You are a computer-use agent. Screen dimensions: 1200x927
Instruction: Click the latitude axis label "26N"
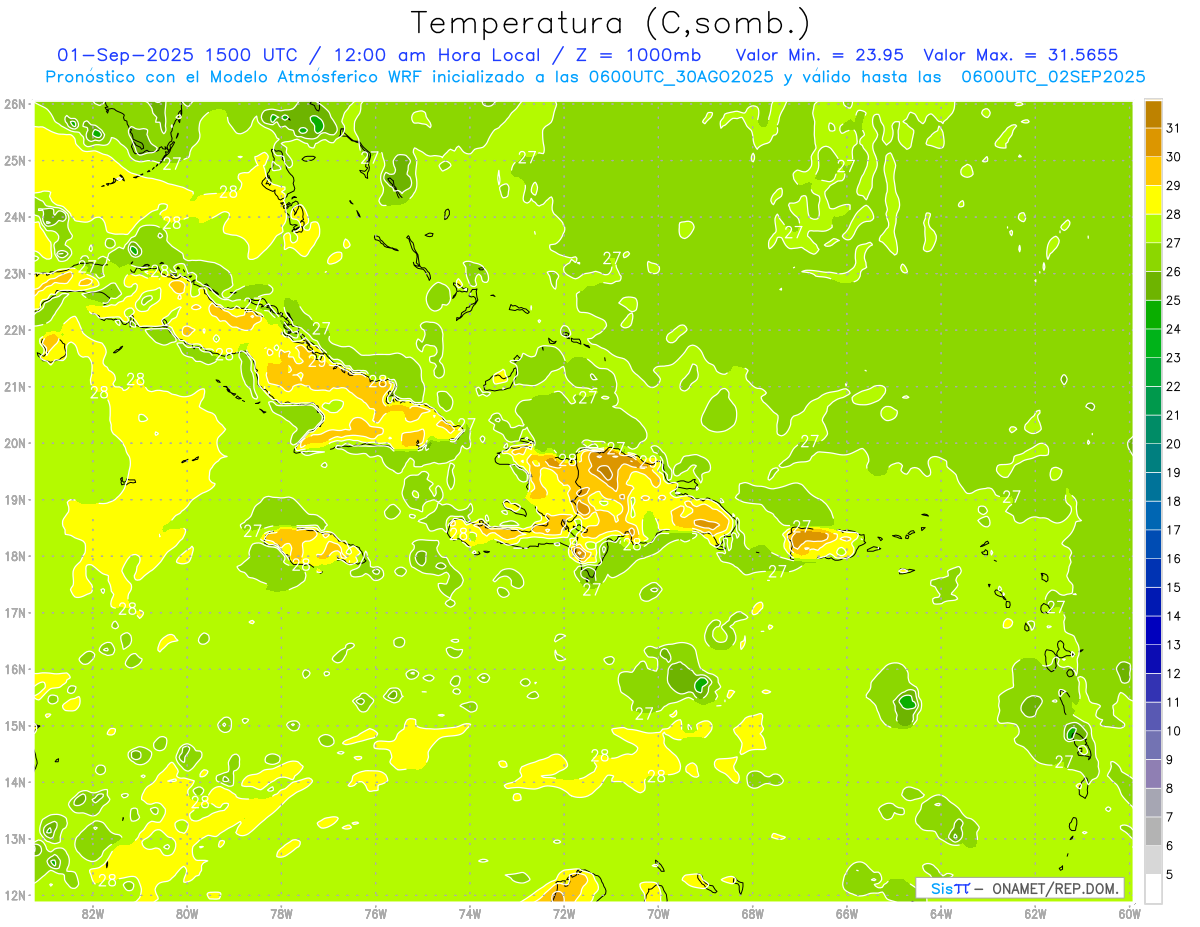pos(15,104)
